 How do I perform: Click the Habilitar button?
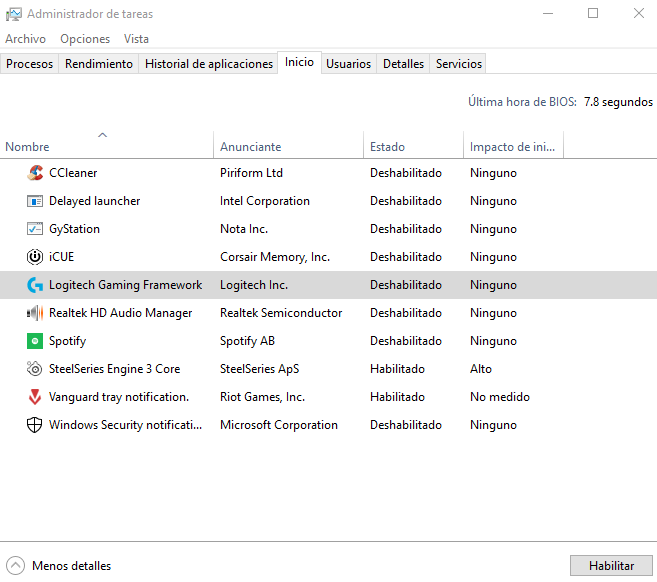pyautogui.click(x=611, y=566)
